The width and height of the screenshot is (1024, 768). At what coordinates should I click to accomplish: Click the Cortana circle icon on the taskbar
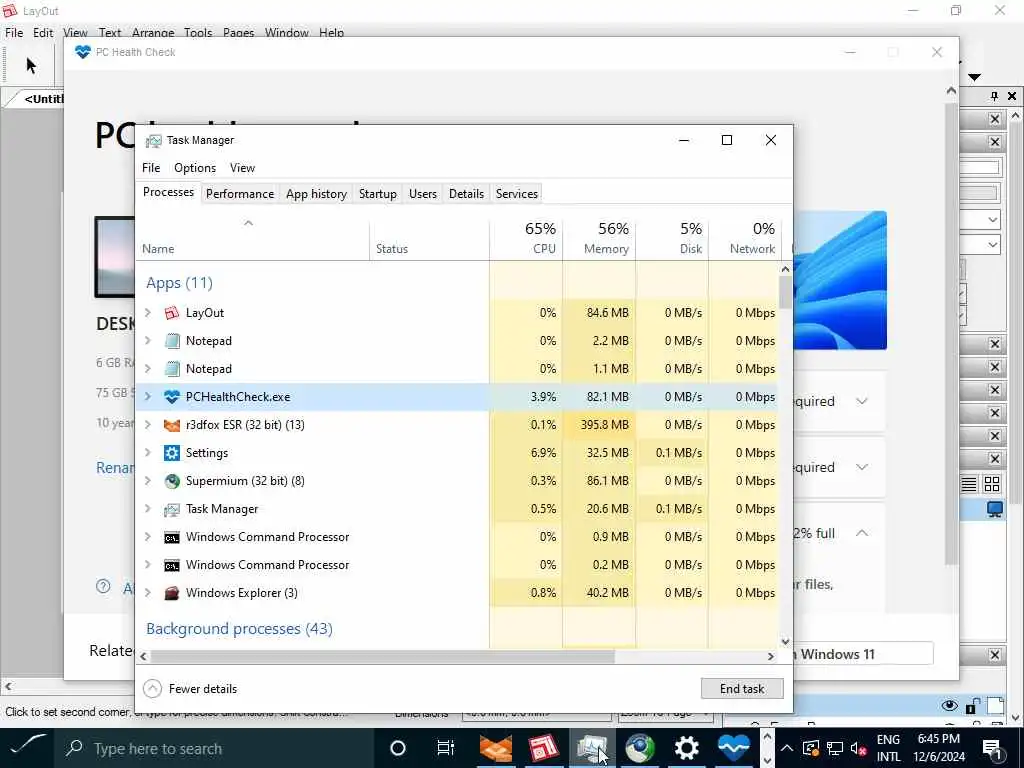398,748
